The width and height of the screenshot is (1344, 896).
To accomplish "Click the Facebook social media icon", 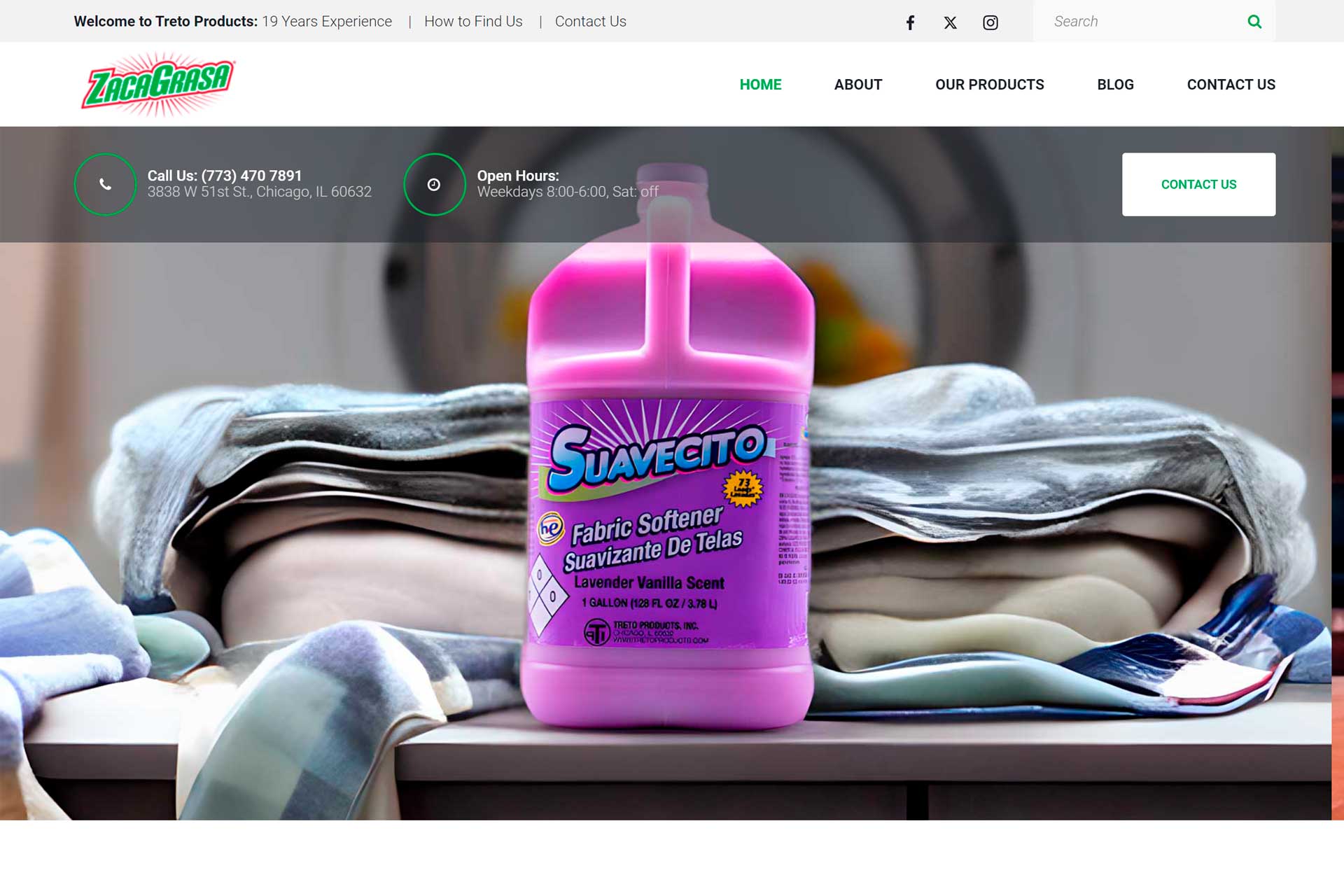I will pyautogui.click(x=910, y=22).
